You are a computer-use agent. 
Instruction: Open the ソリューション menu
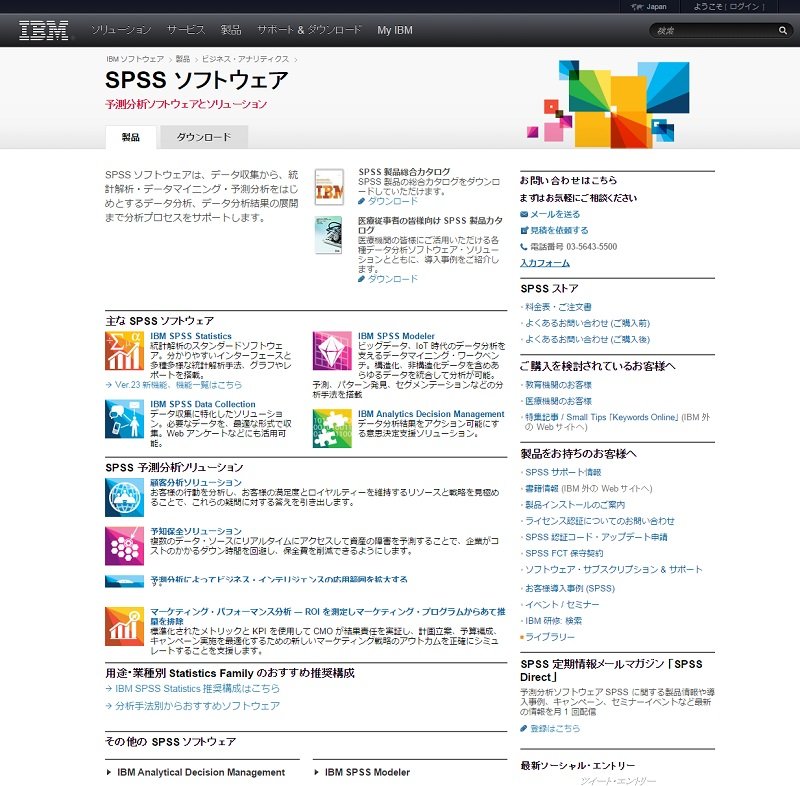click(x=121, y=30)
